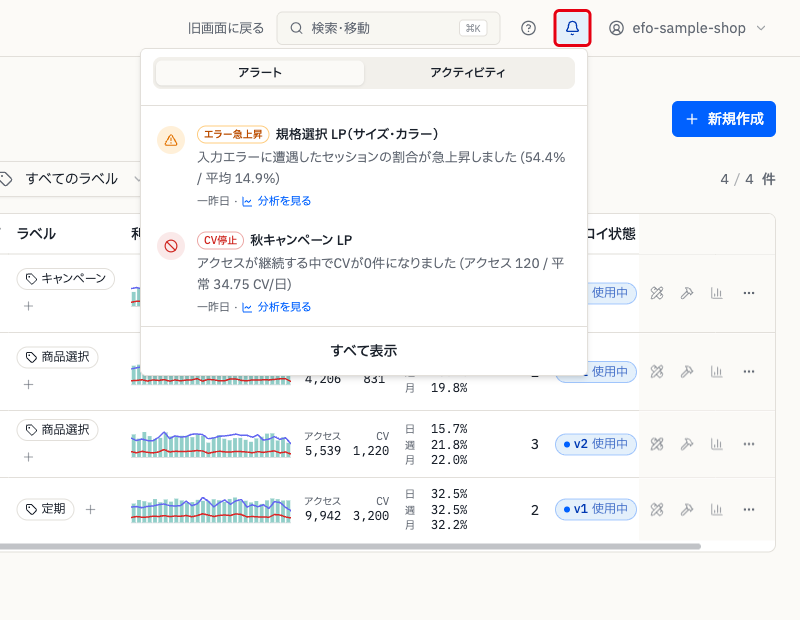Click hammer icon in 5,539 access row
Image resolution: width=800 pixels, height=620 pixels.
(687, 444)
